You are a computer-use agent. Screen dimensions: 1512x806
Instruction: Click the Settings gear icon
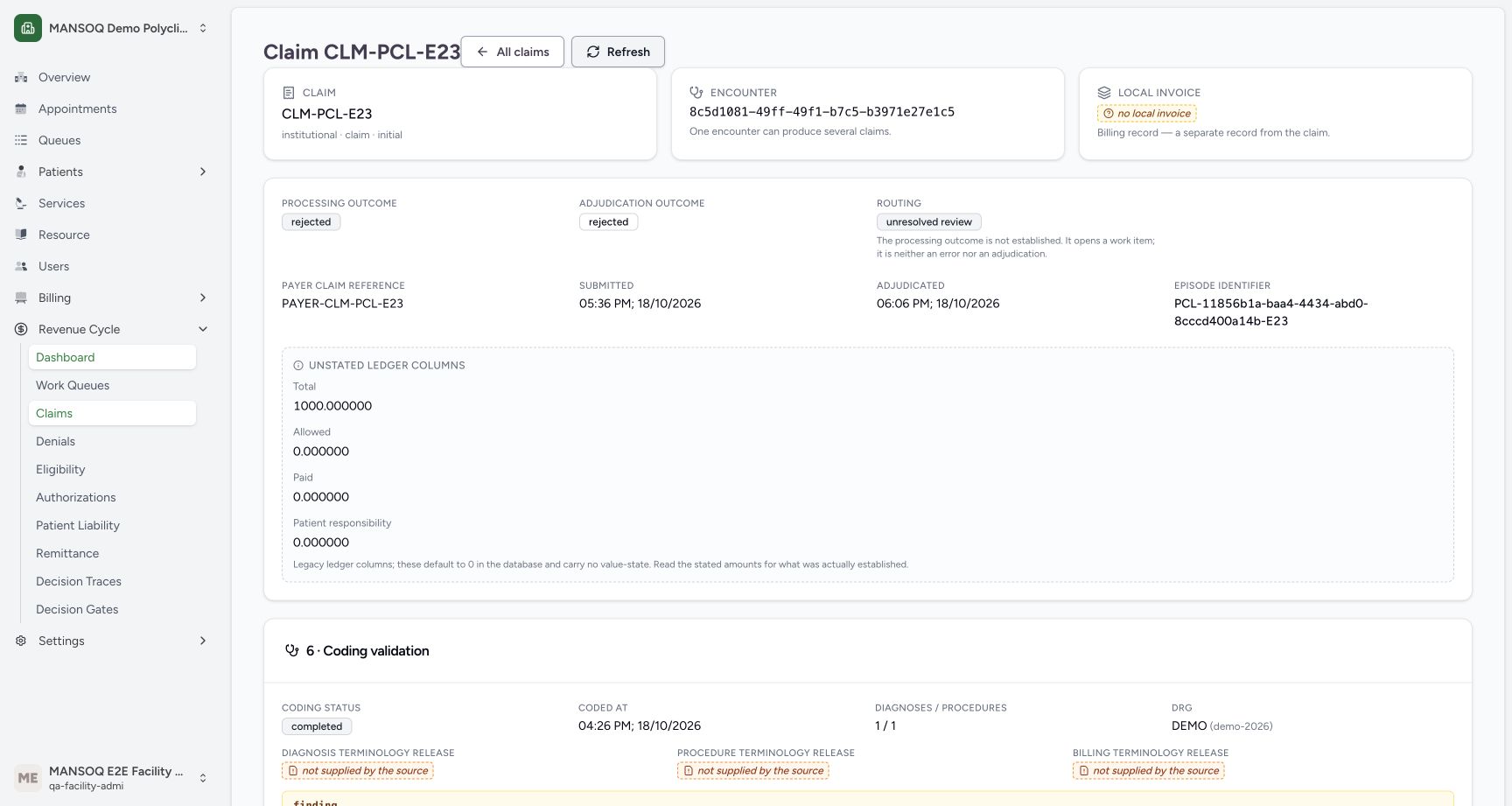point(21,641)
